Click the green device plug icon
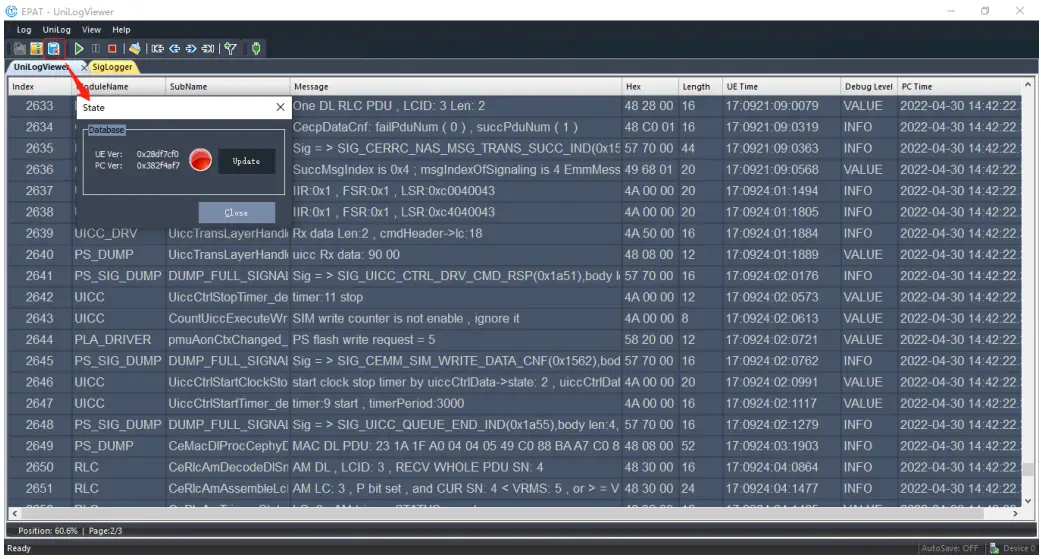 [256, 48]
